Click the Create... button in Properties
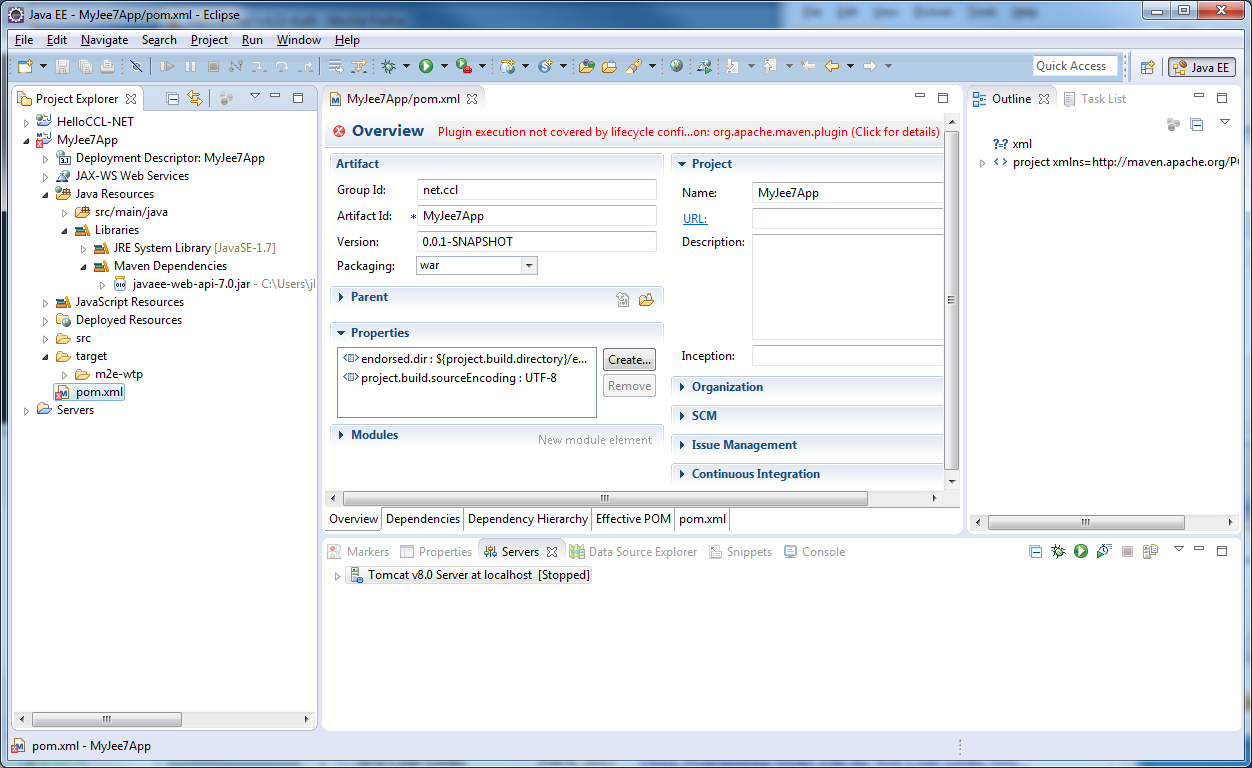 point(629,360)
